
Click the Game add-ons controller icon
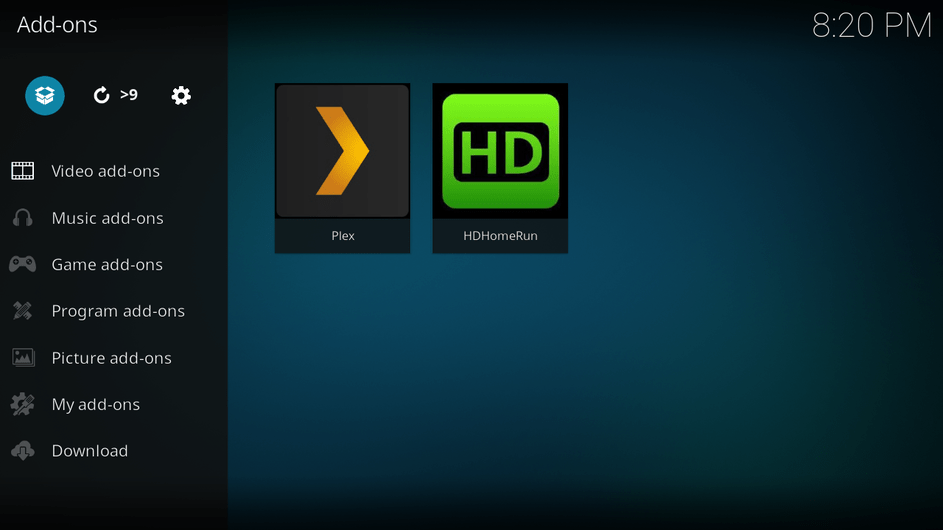(23, 264)
